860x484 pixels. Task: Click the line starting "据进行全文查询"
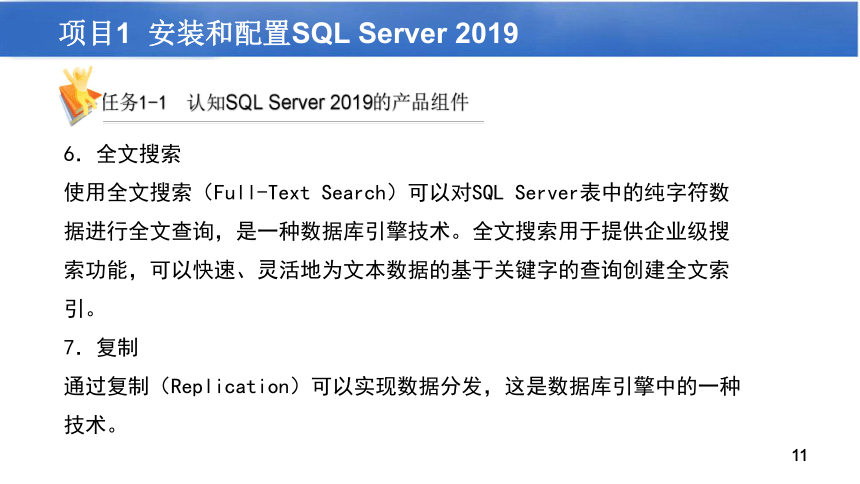click(397, 231)
